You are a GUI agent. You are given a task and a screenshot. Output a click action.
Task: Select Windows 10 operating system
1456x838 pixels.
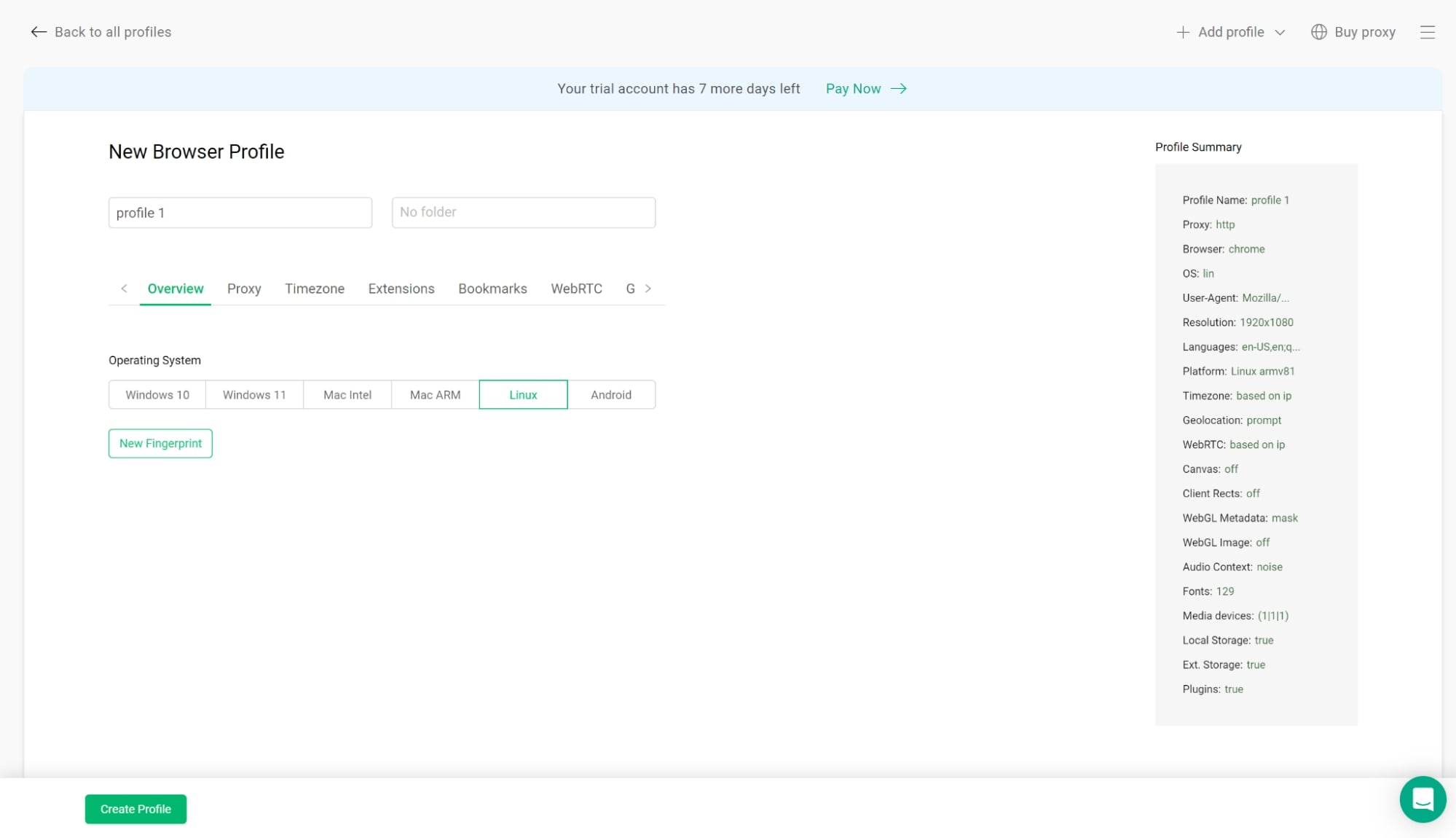tap(156, 394)
